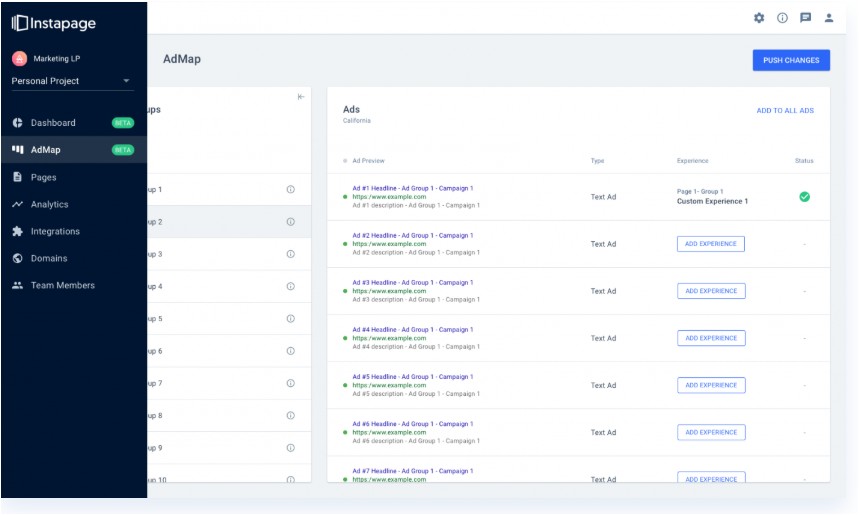Click info icon for group 7
Image resolution: width=859 pixels, height=515 pixels.
[290, 384]
